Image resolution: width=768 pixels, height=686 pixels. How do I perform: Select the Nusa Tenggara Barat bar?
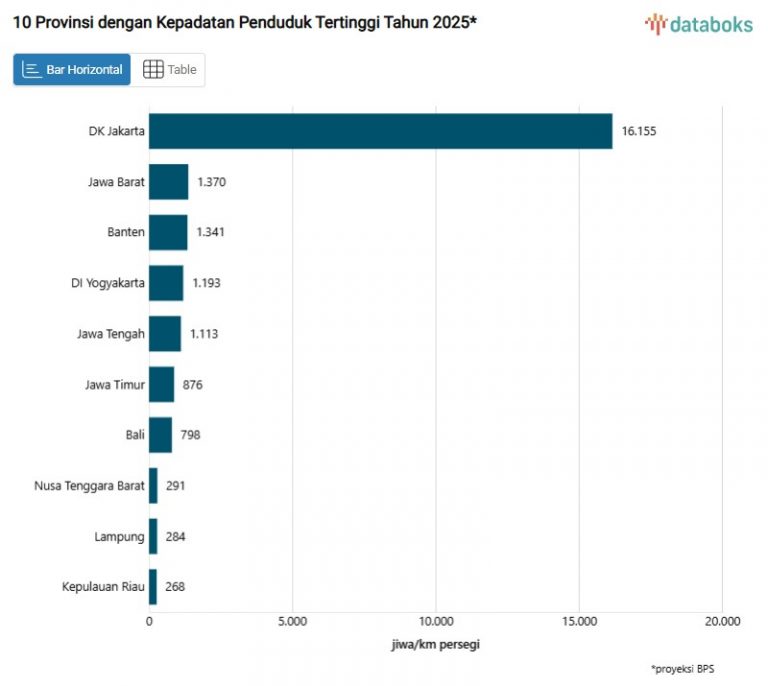pyautogui.click(x=153, y=486)
